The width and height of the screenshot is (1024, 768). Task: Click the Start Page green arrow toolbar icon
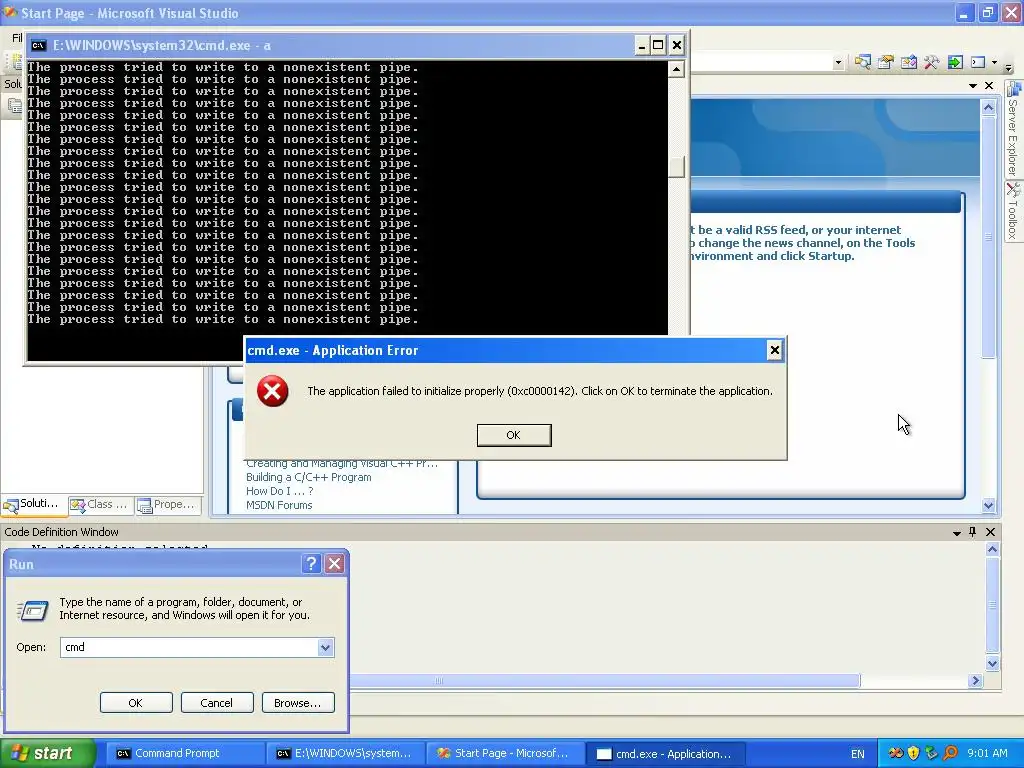coord(955,62)
